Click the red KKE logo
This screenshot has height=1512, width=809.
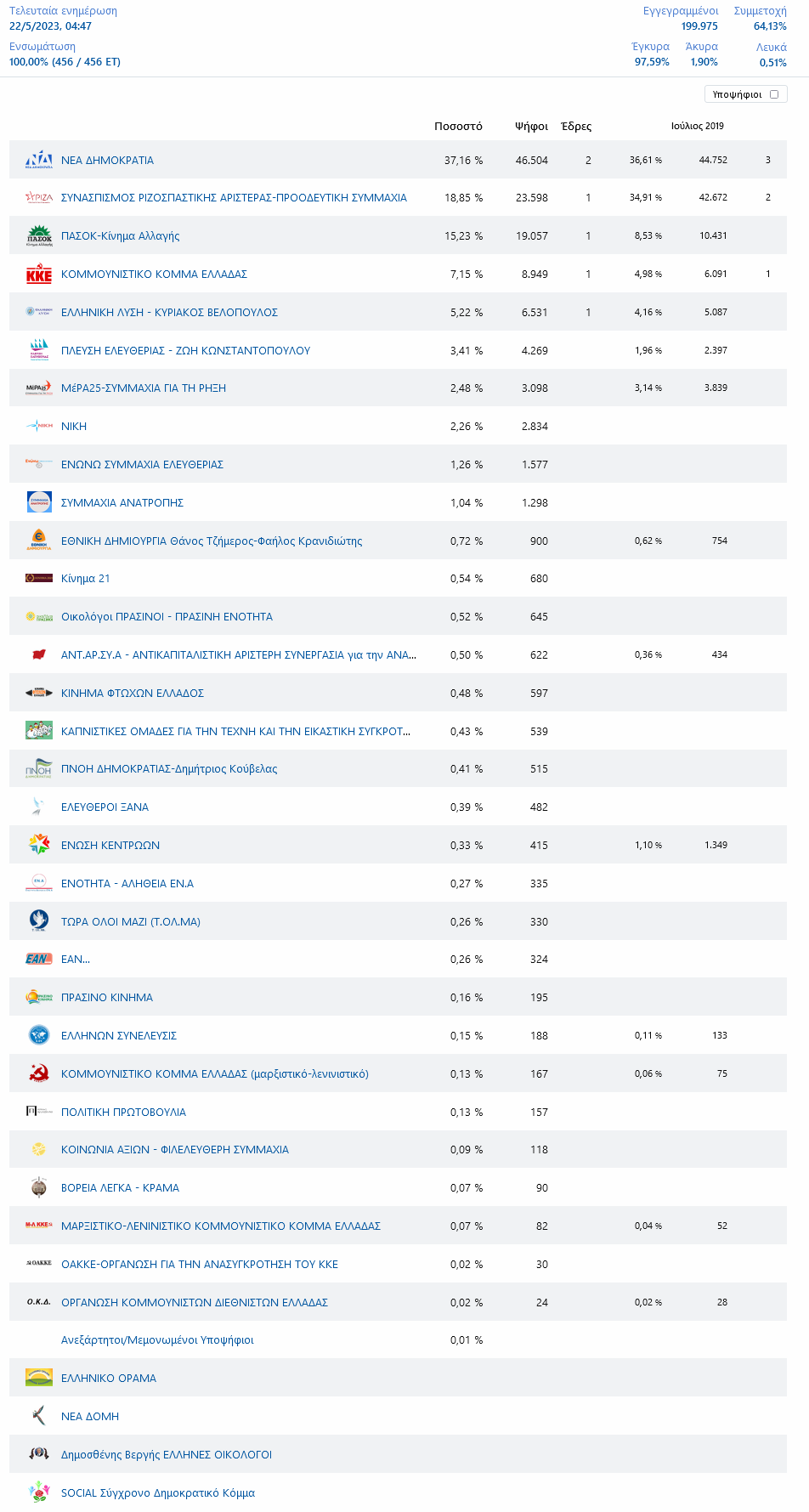coord(39,275)
